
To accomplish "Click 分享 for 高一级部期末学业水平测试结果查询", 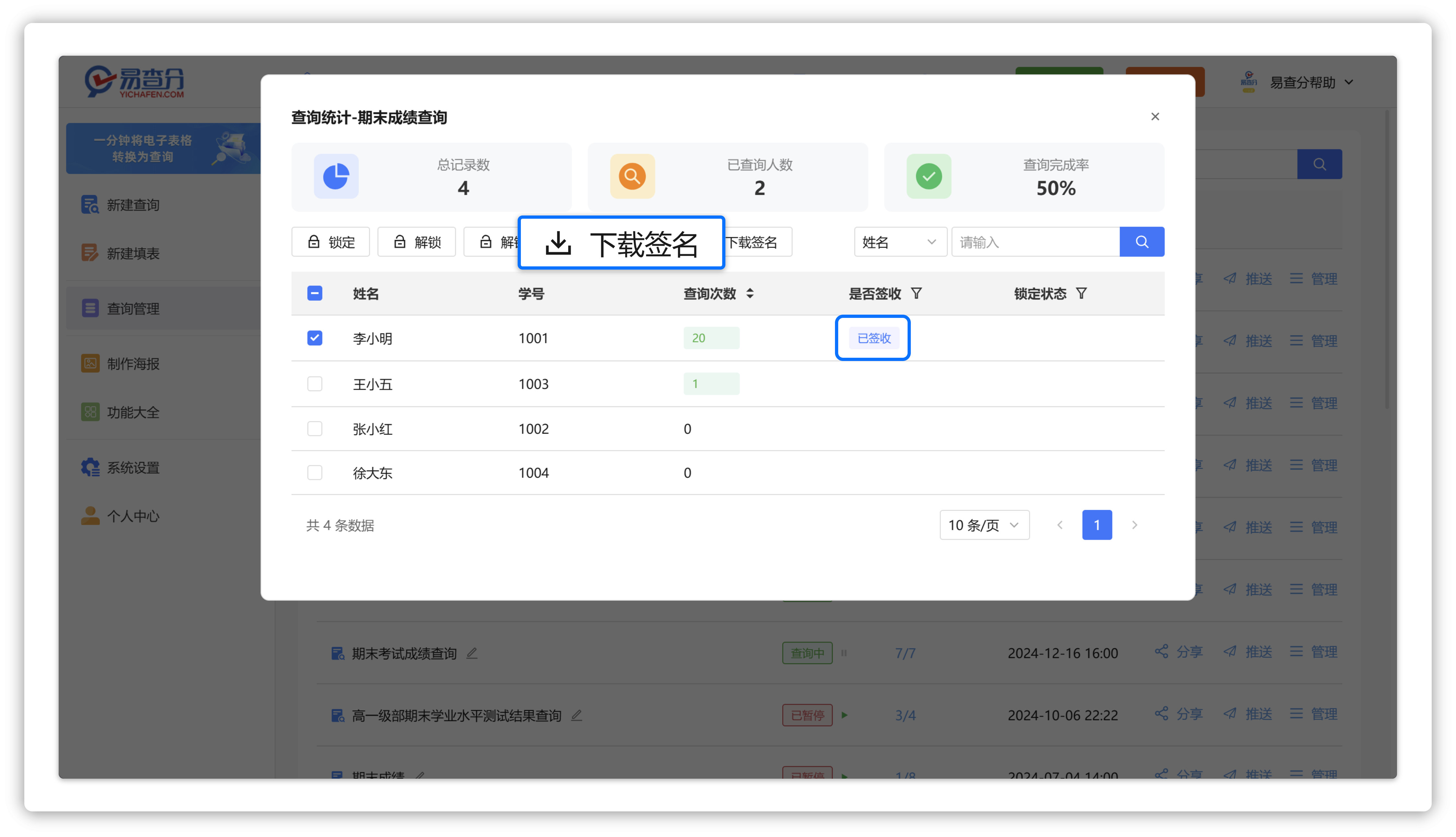I will (x=1178, y=714).
